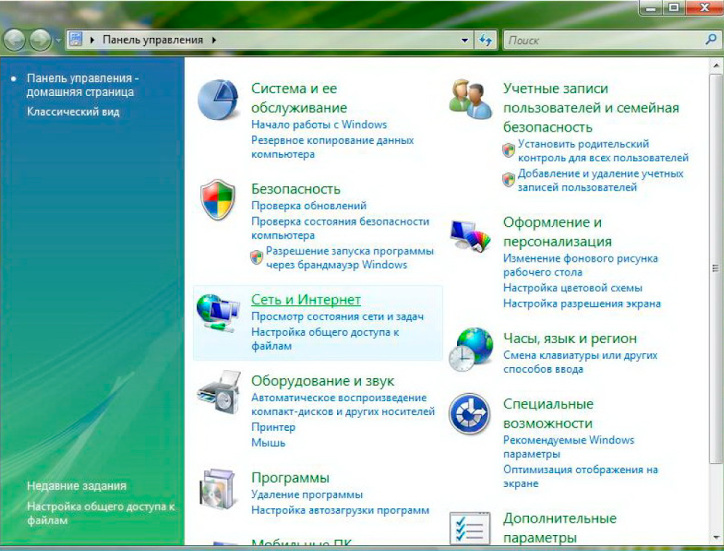Select Панель управления - домашняя страница in sidebar
724x551 pixels.
coord(83,85)
